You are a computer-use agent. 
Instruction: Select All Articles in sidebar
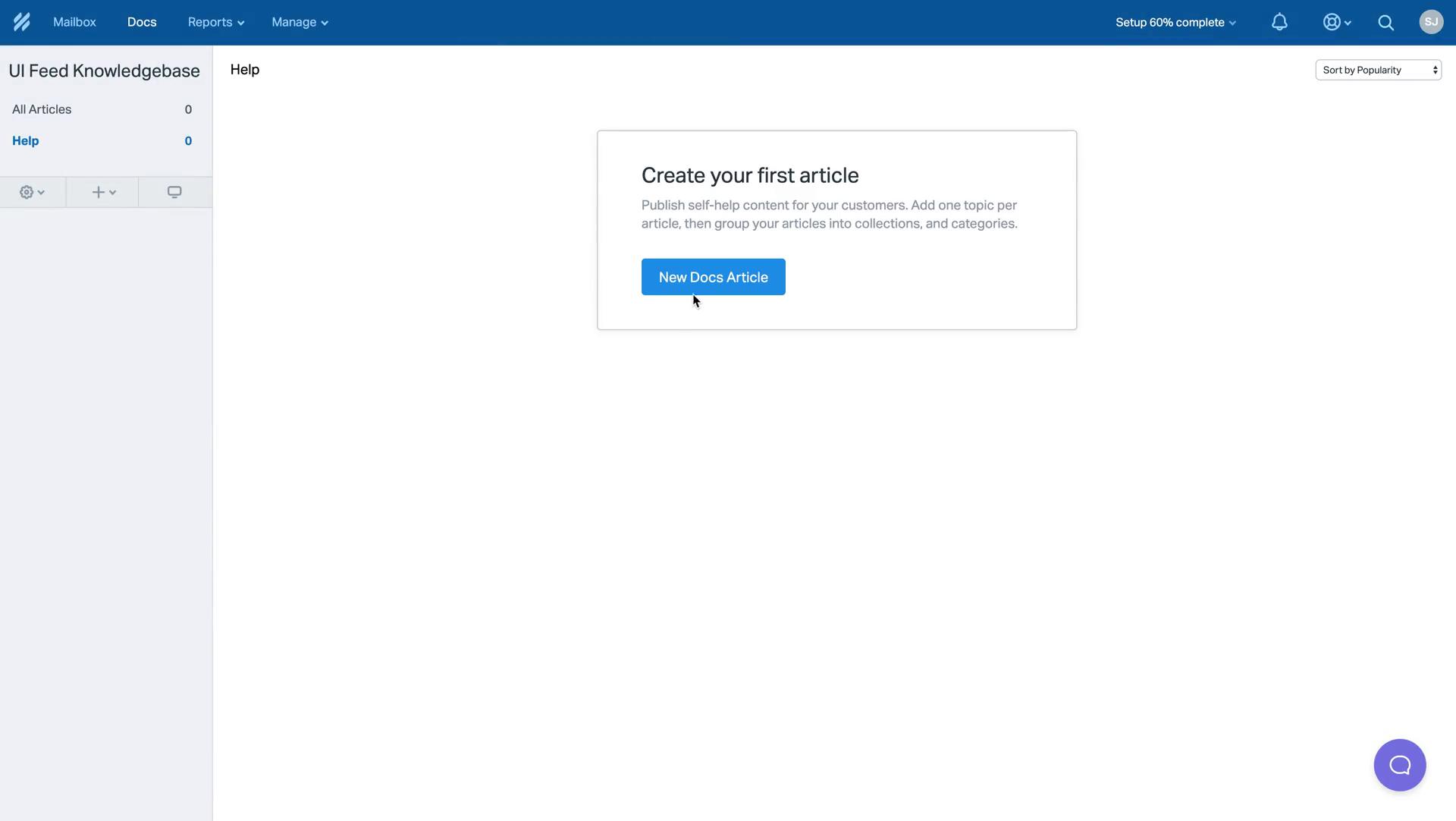(x=41, y=110)
